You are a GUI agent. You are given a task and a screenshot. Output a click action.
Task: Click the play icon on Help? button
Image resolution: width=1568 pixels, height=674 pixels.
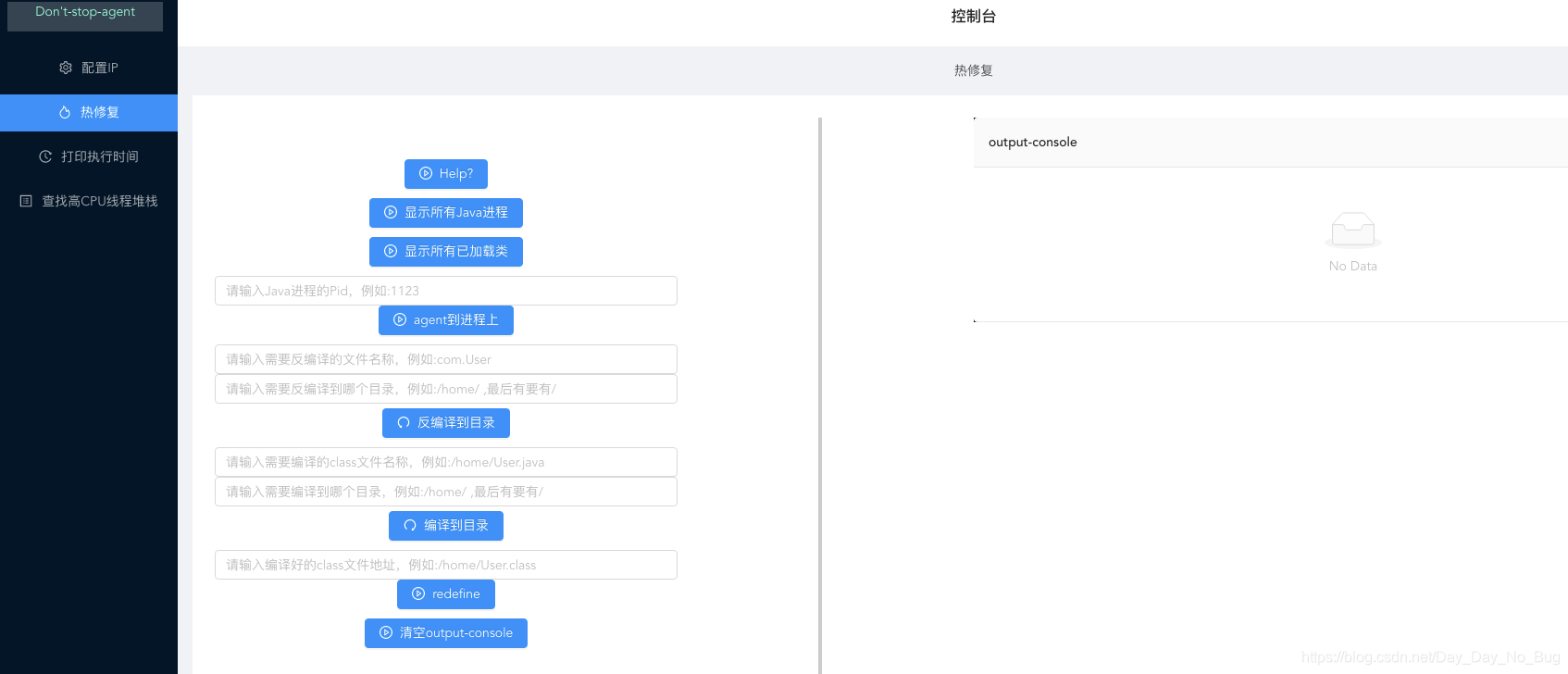coord(426,173)
